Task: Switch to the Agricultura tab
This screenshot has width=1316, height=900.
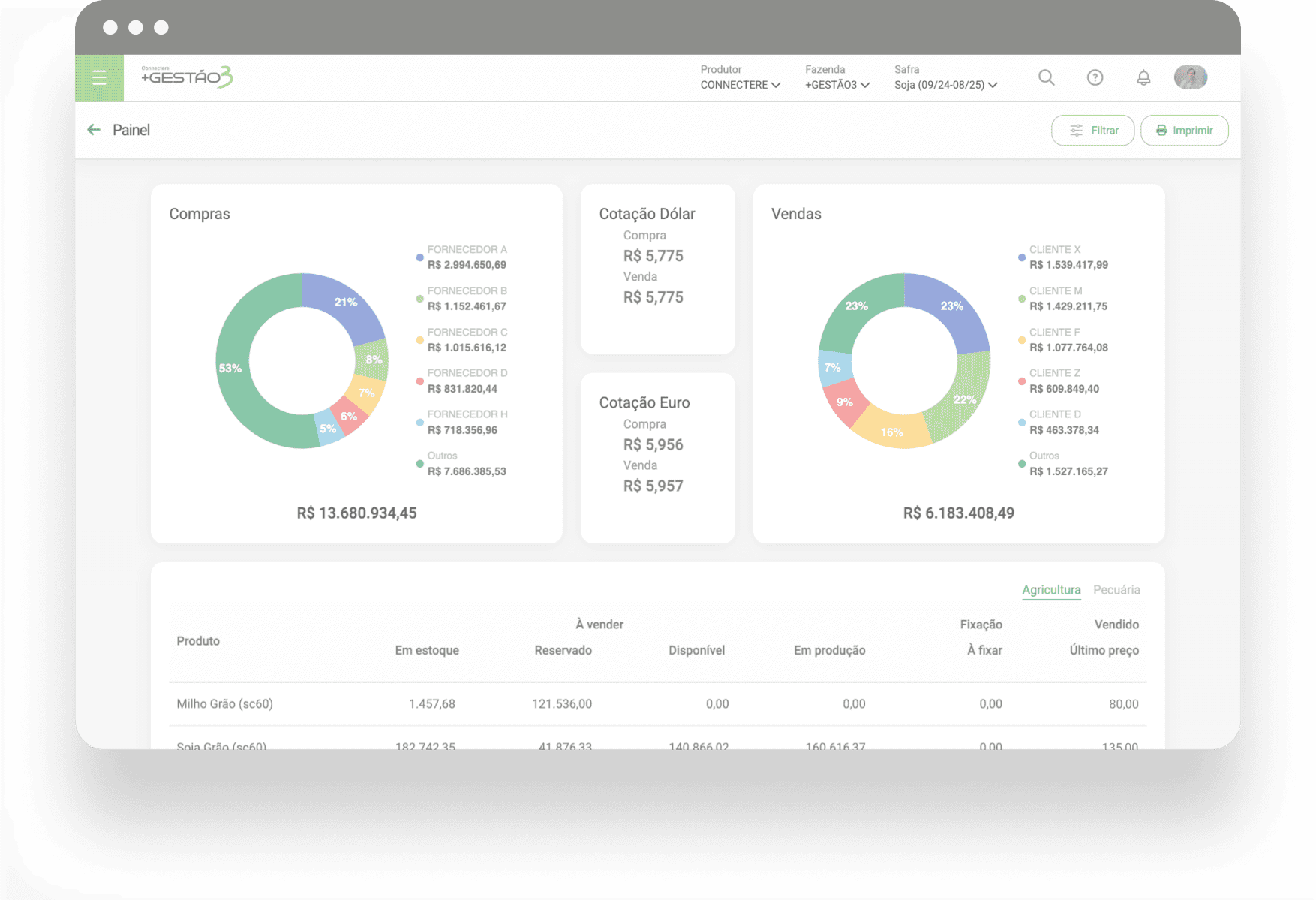Action: click(x=1050, y=590)
